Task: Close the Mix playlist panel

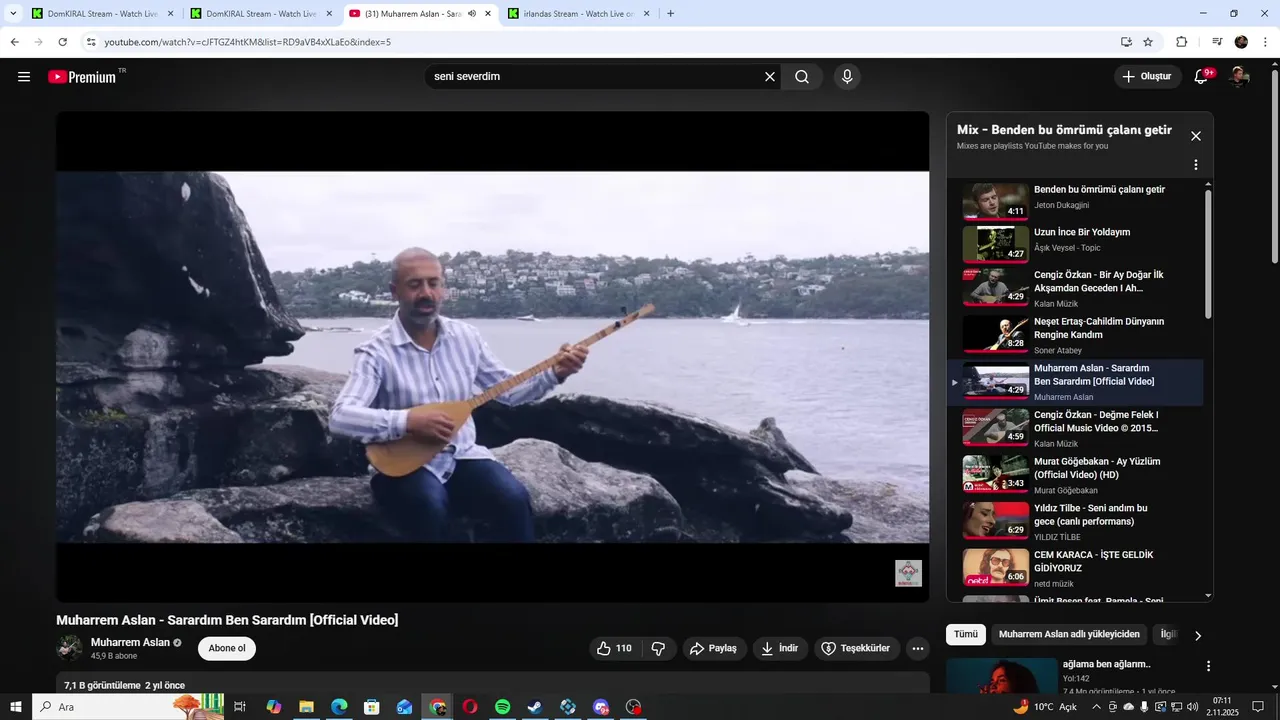Action: [1195, 136]
